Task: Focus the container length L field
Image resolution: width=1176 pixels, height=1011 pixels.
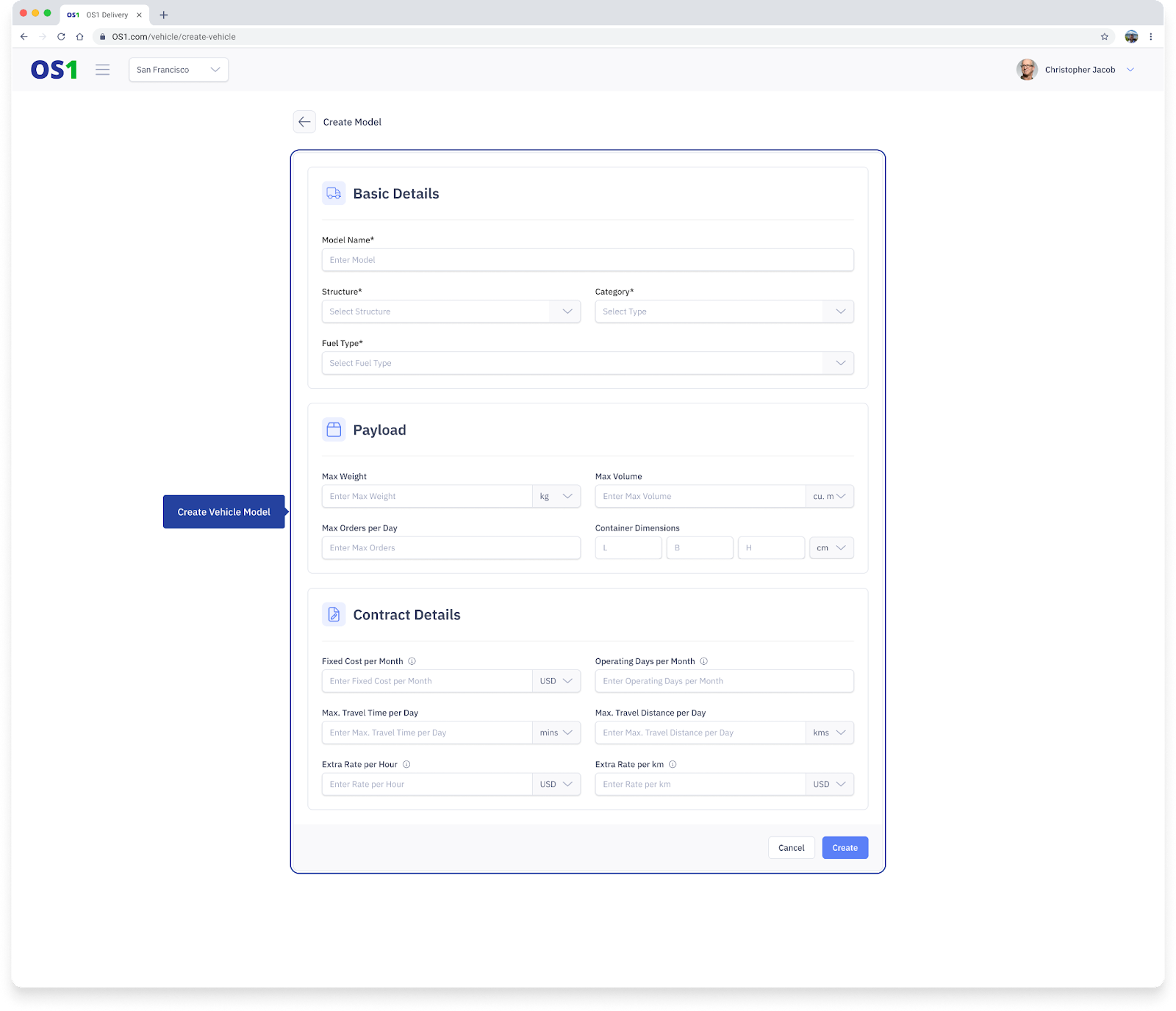Action: (x=628, y=548)
